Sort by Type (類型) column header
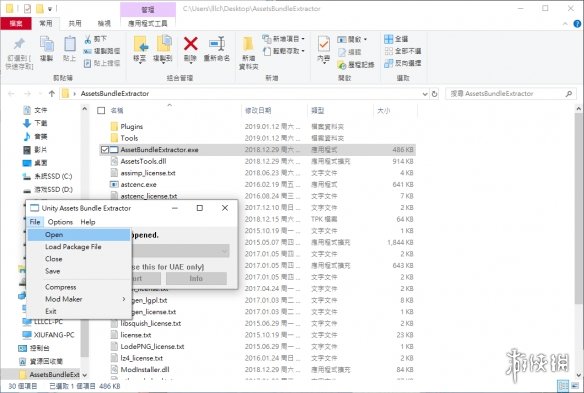 tap(340, 111)
